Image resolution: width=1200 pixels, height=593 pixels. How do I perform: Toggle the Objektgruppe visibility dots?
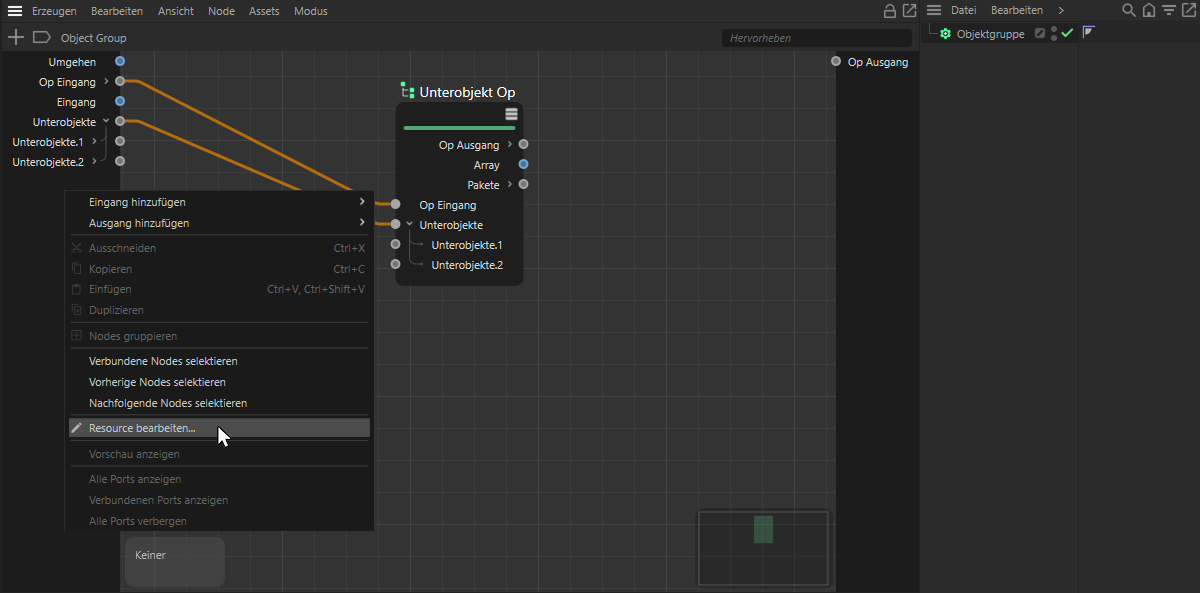(x=1054, y=33)
